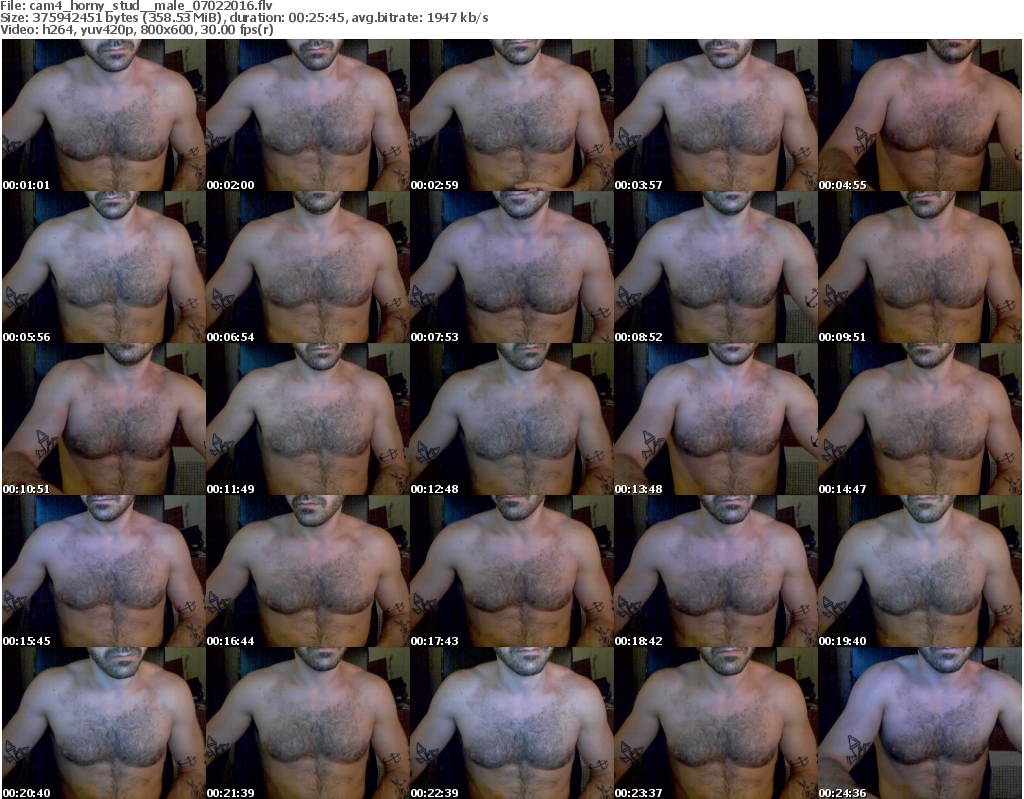Select the frame at 00:17:43

click(511, 571)
